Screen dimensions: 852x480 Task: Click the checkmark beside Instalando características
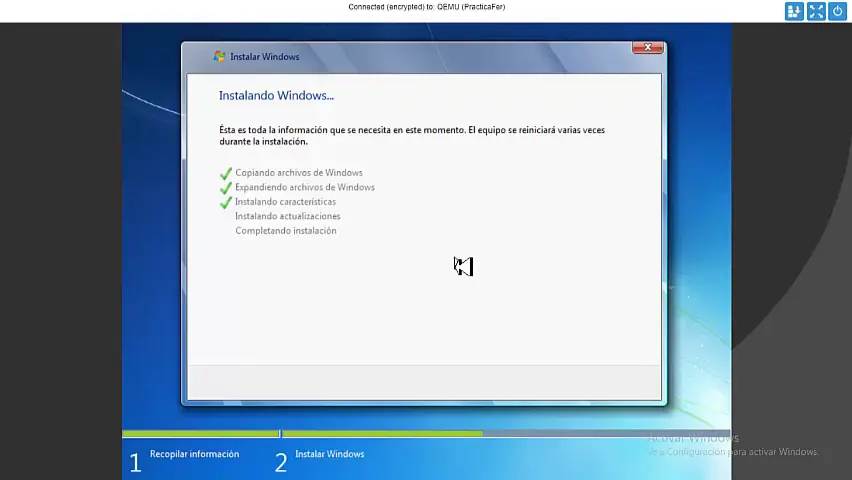pos(225,203)
